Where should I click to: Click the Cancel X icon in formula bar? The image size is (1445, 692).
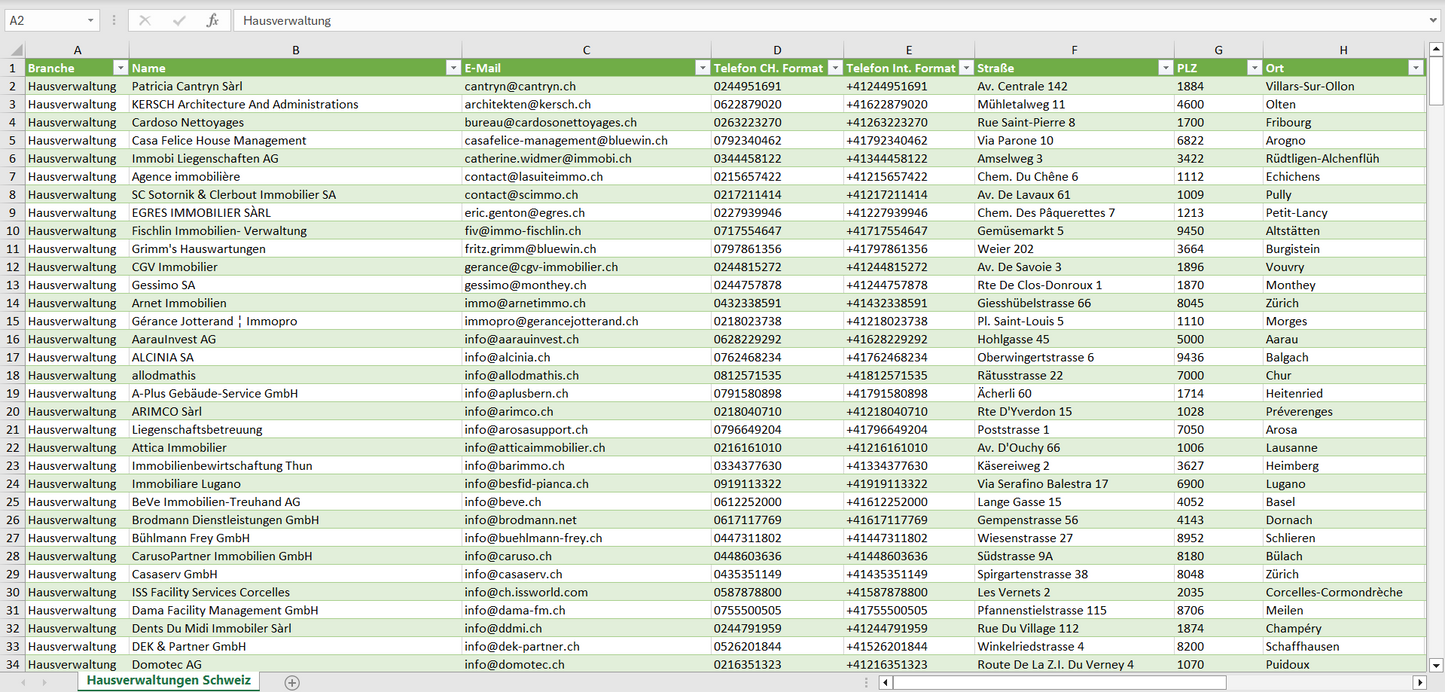click(x=145, y=20)
